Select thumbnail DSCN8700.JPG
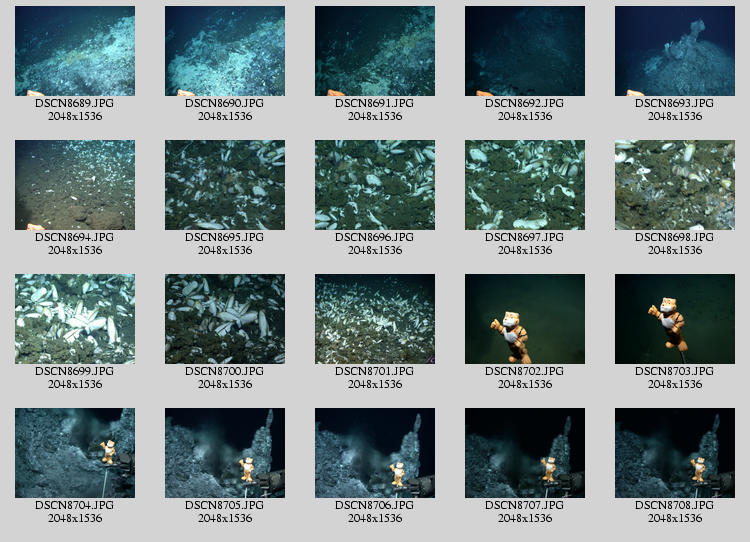Image resolution: width=750 pixels, height=542 pixels. pyautogui.click(x=225, y=319)
